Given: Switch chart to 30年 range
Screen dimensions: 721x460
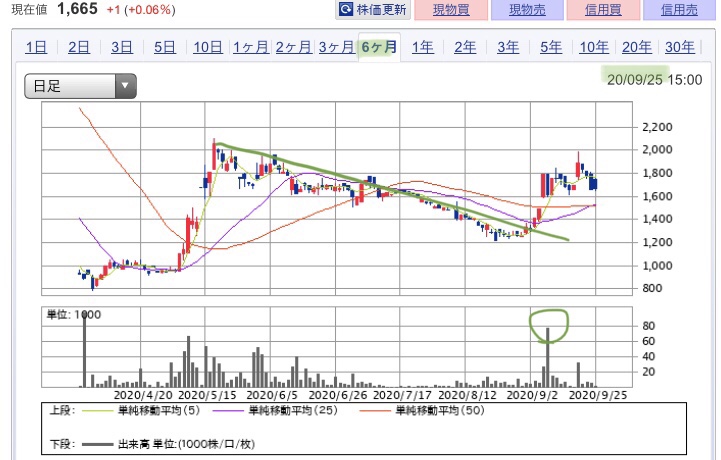Looking at the screenshot, I should pyautogui.click(x=680, y=47).
